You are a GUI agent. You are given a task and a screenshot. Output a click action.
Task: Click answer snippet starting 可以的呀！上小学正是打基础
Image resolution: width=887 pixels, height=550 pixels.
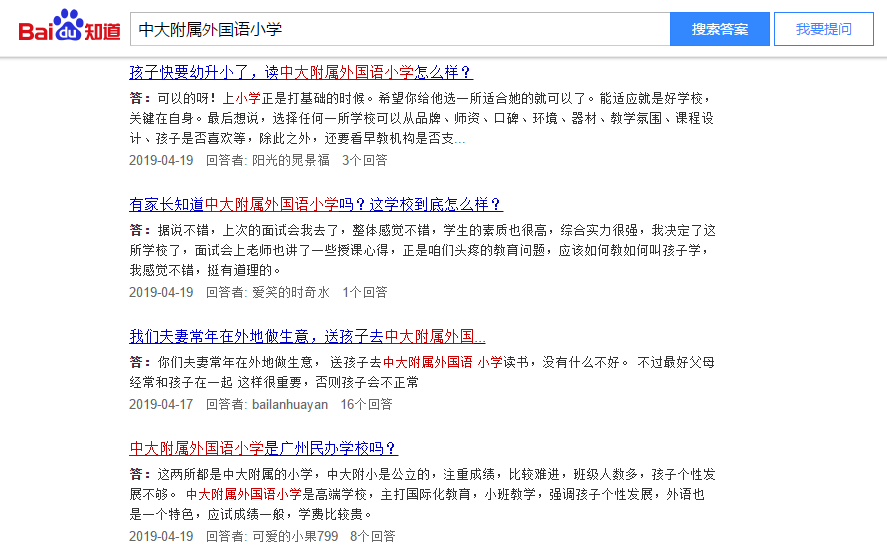(x=421, y=118)
